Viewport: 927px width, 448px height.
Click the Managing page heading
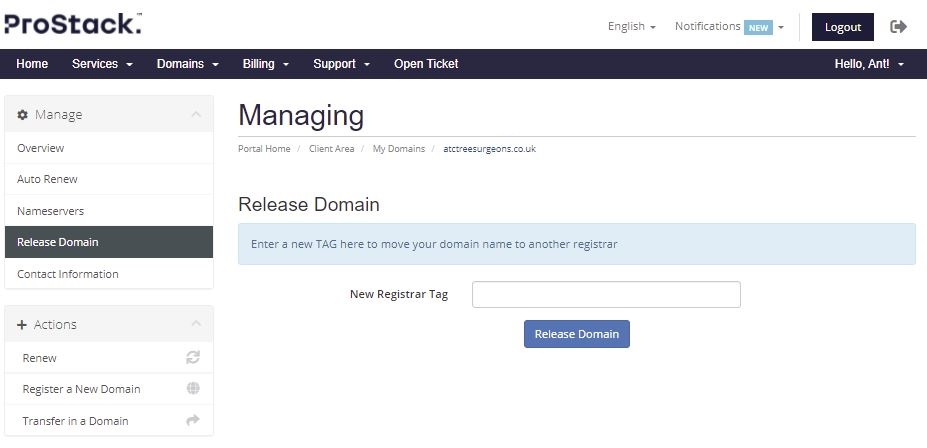tap(301, 115)
